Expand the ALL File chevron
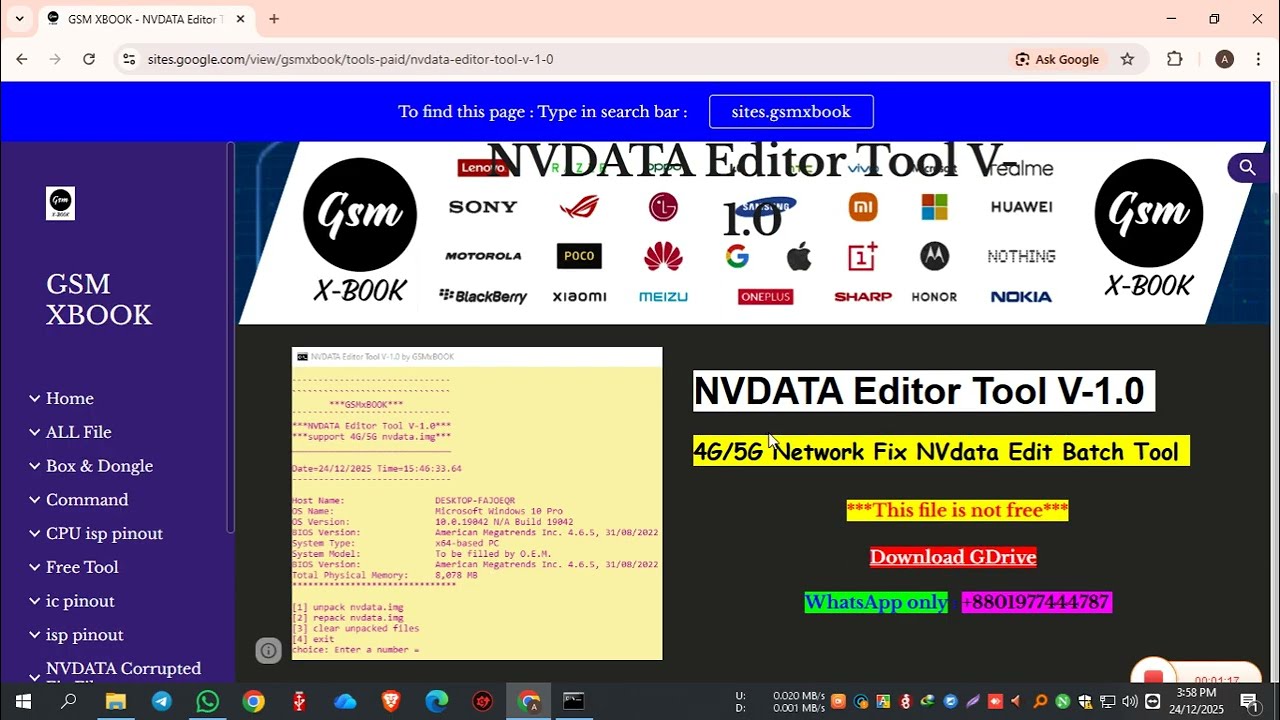This screenshot has width=1280, height=720. 35,432
